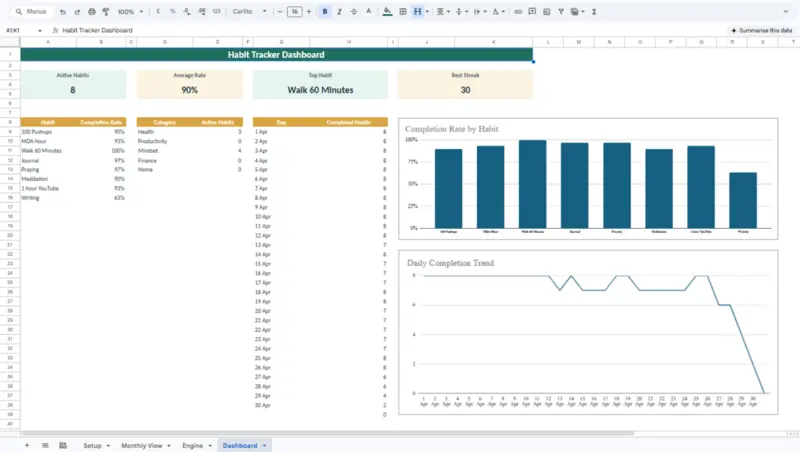Select the Meditation habit cell
Viewport: 800px width, 452px height.
pos(48,179)
